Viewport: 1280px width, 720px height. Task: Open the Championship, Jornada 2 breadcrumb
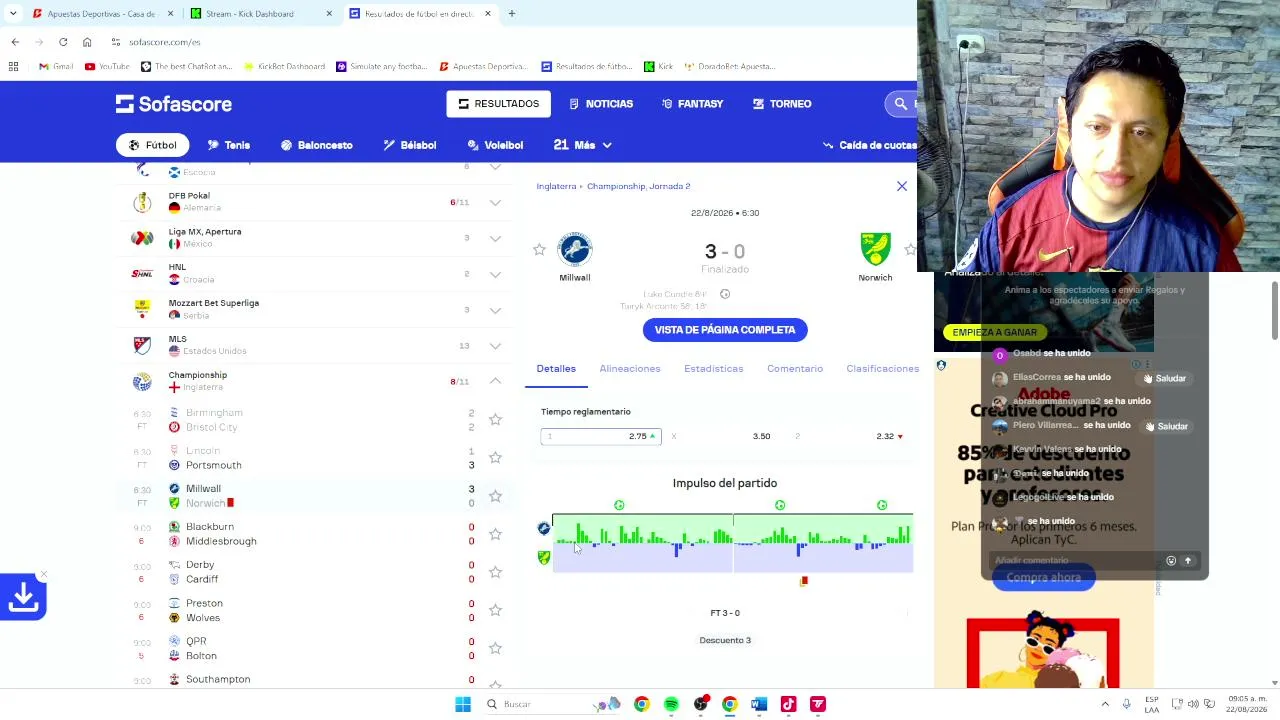click(638, 186)
